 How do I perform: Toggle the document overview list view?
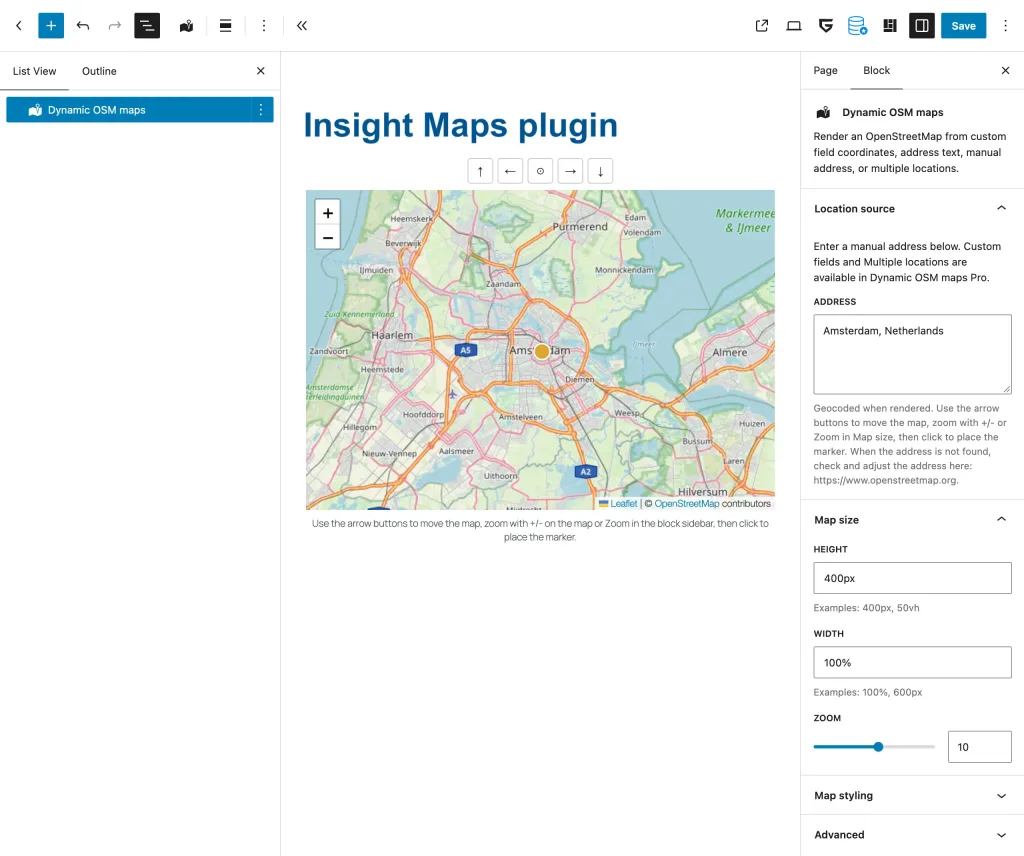pos(147,25)
